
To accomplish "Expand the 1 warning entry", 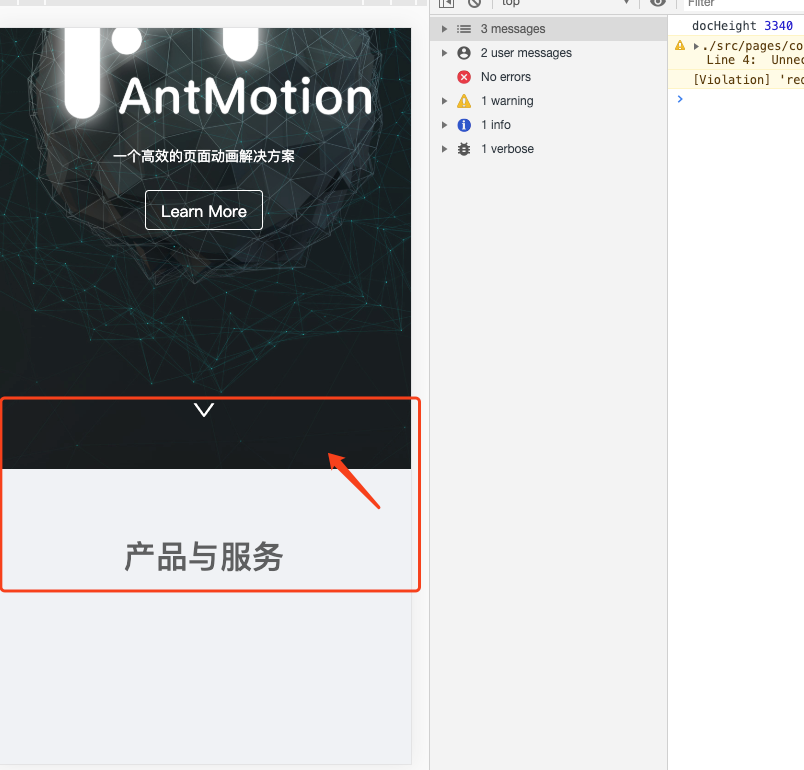I will (445, 101).
